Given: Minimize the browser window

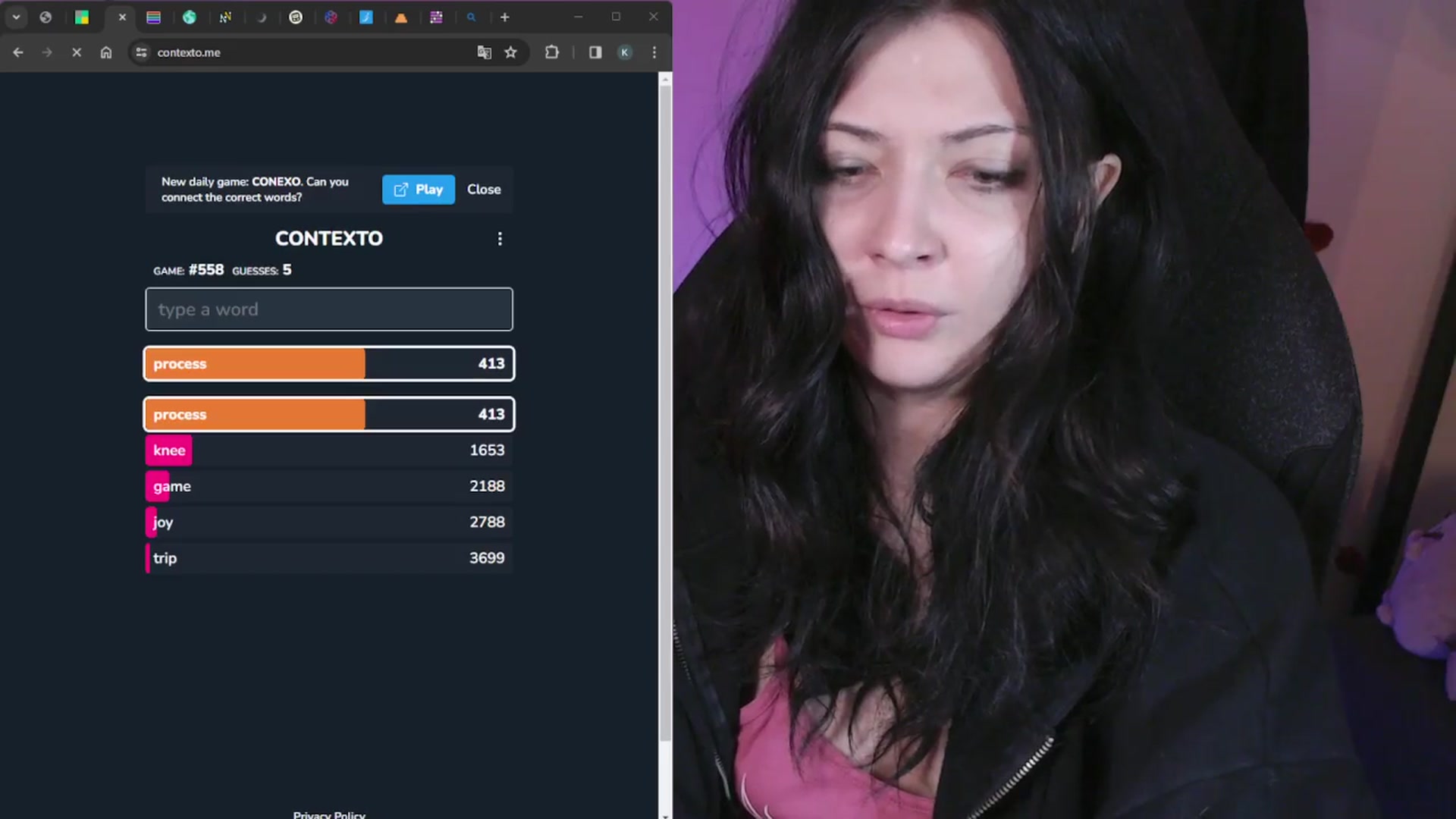Looking at the screenshot, I should tap(579, 17).
